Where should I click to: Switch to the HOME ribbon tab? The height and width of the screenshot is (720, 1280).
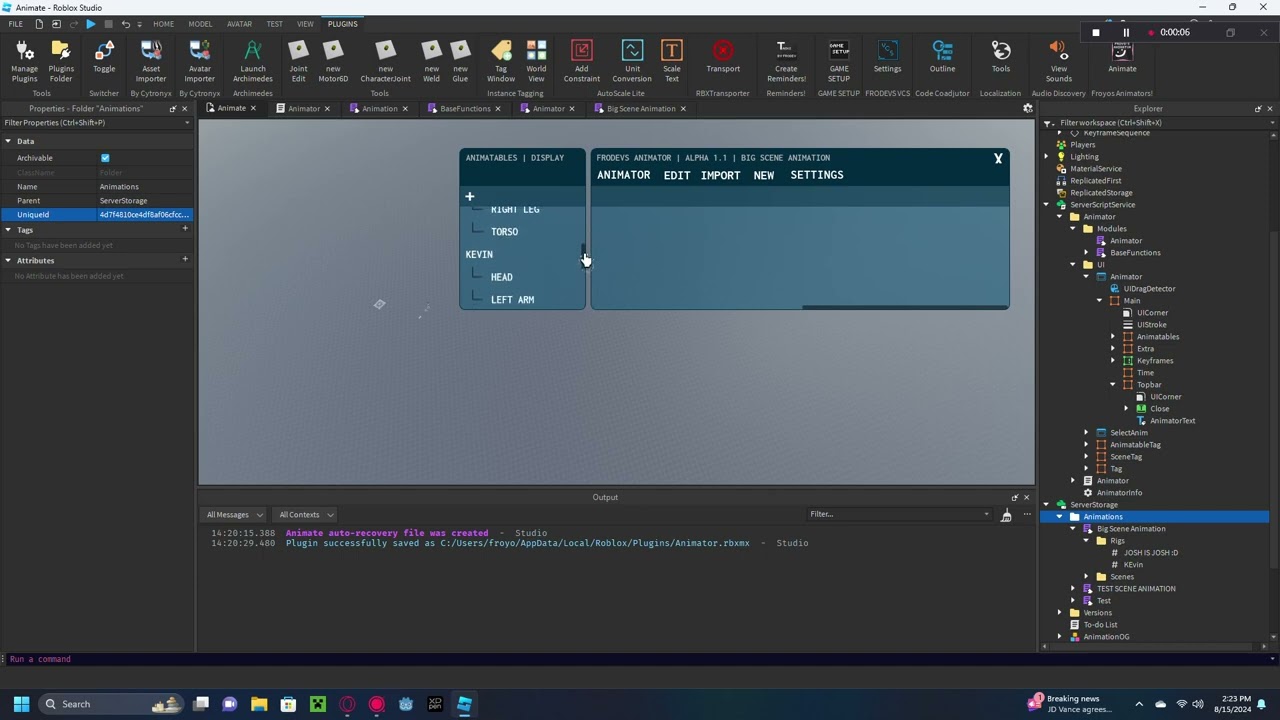[x=163, y=24]
